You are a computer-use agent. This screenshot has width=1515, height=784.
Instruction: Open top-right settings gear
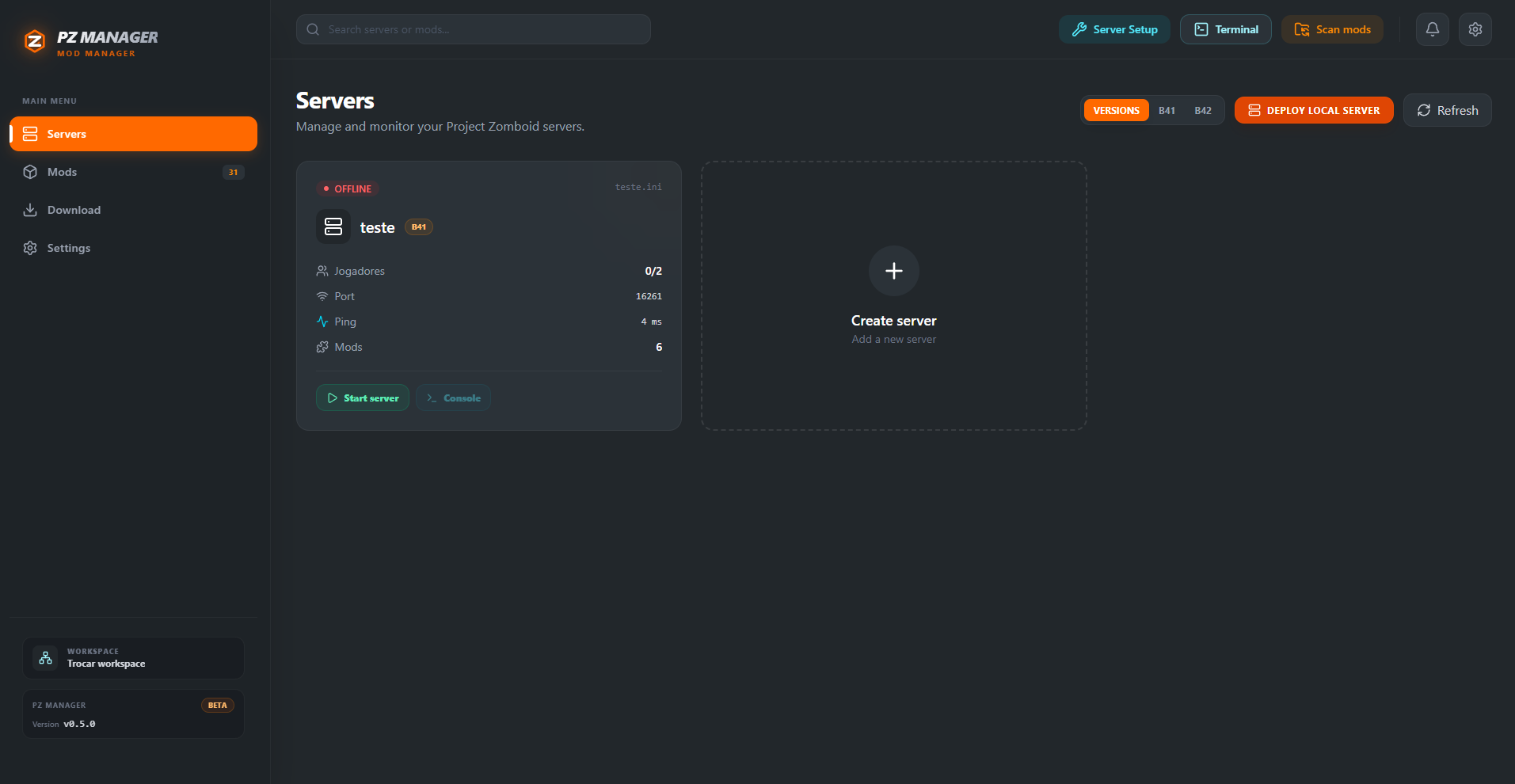coord(1475,29)
